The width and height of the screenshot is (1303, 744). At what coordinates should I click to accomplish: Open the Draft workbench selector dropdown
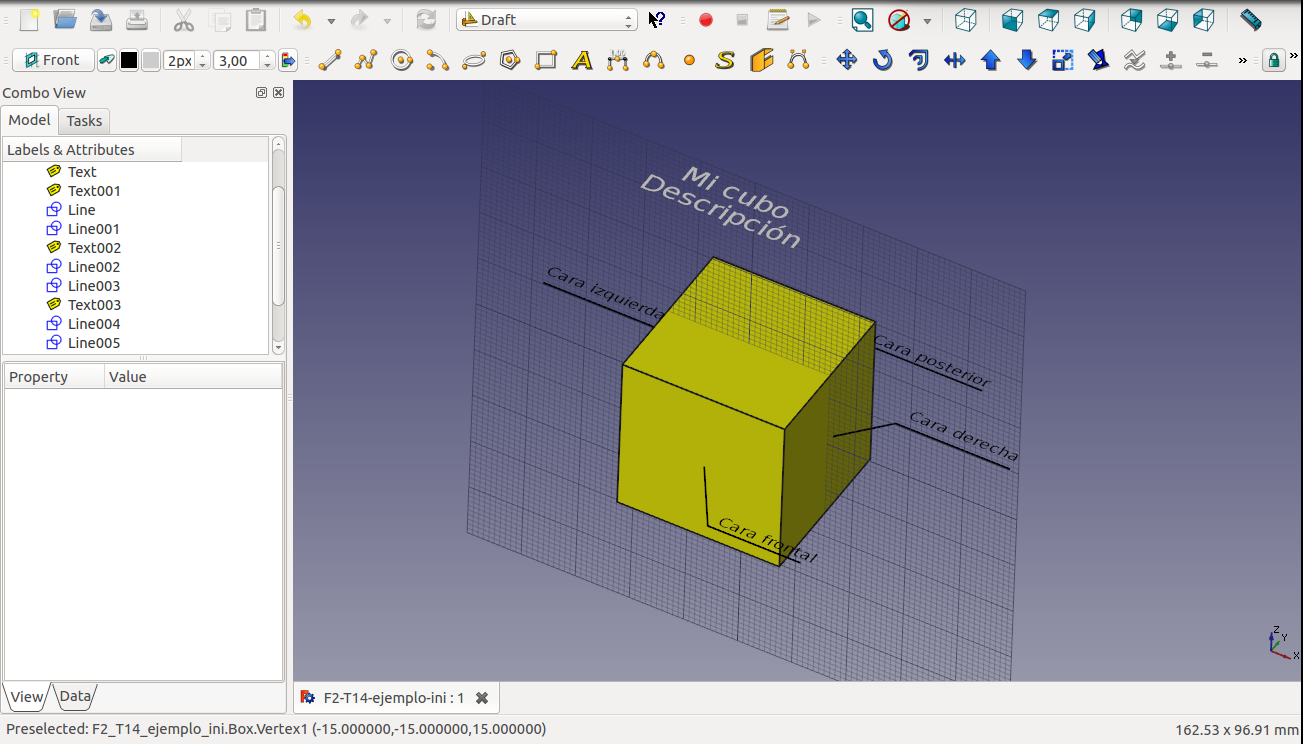click(546, 20)
